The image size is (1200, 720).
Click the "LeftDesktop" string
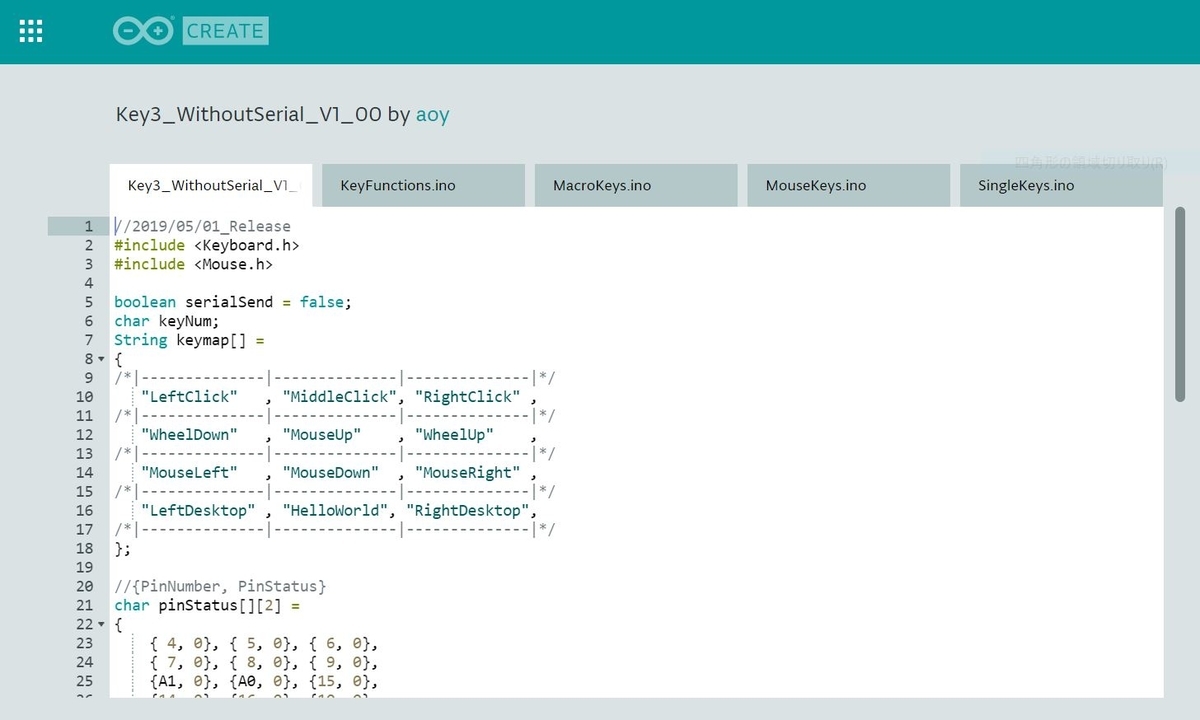(x=198, y=511)
